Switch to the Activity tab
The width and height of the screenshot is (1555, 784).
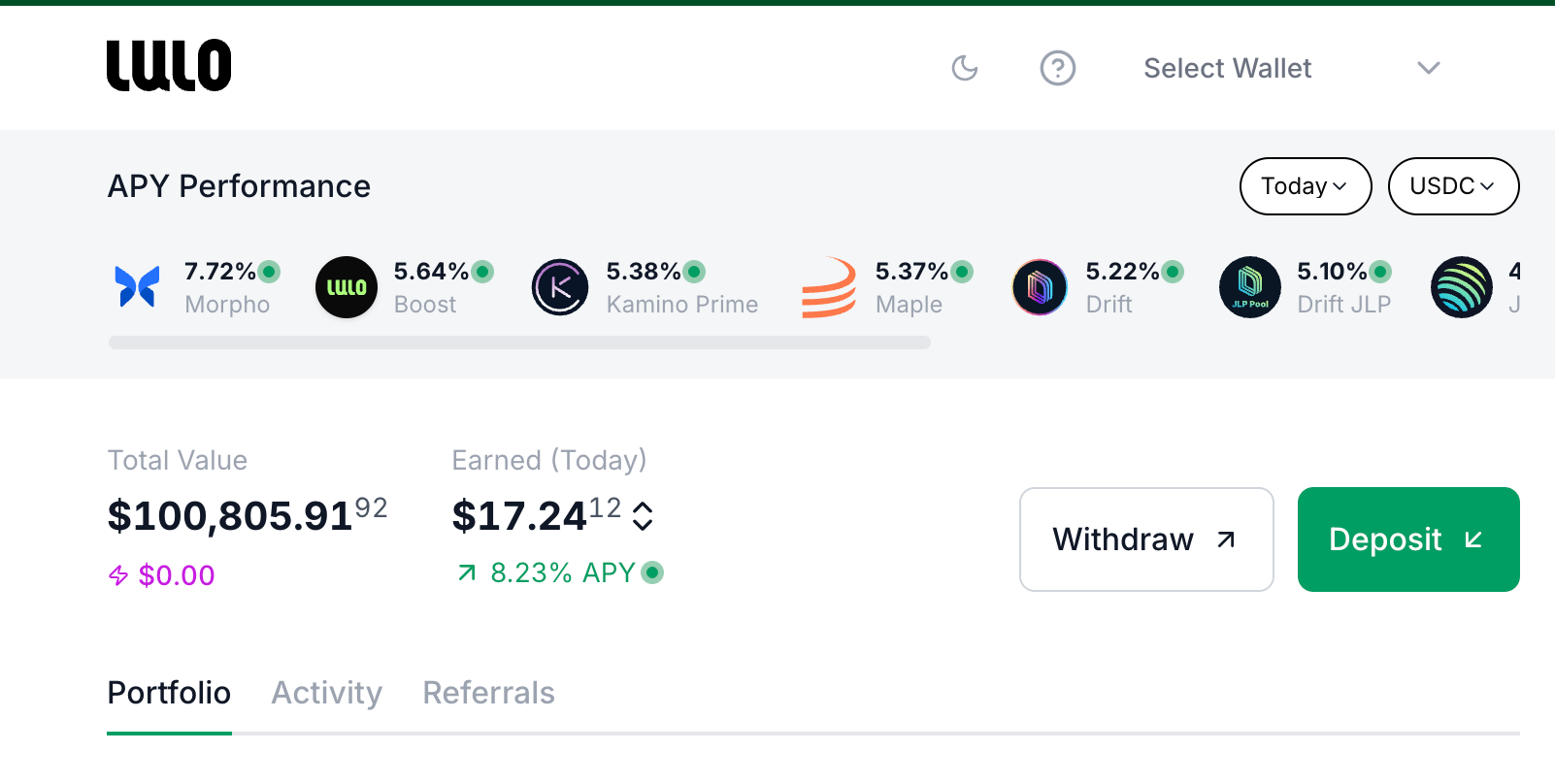point(326,693)
